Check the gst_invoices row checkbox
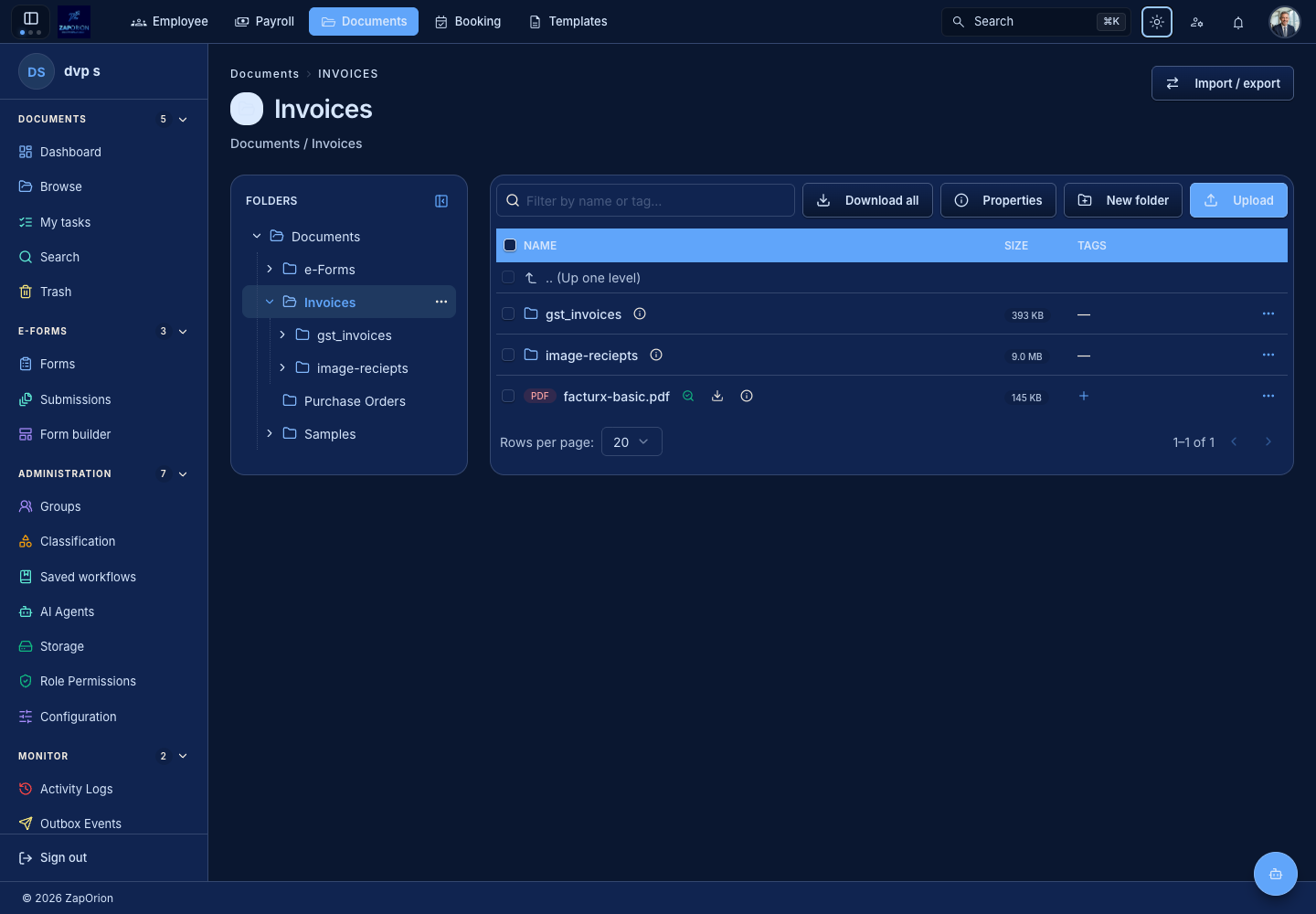1316x914 pixels. point(508,314)
